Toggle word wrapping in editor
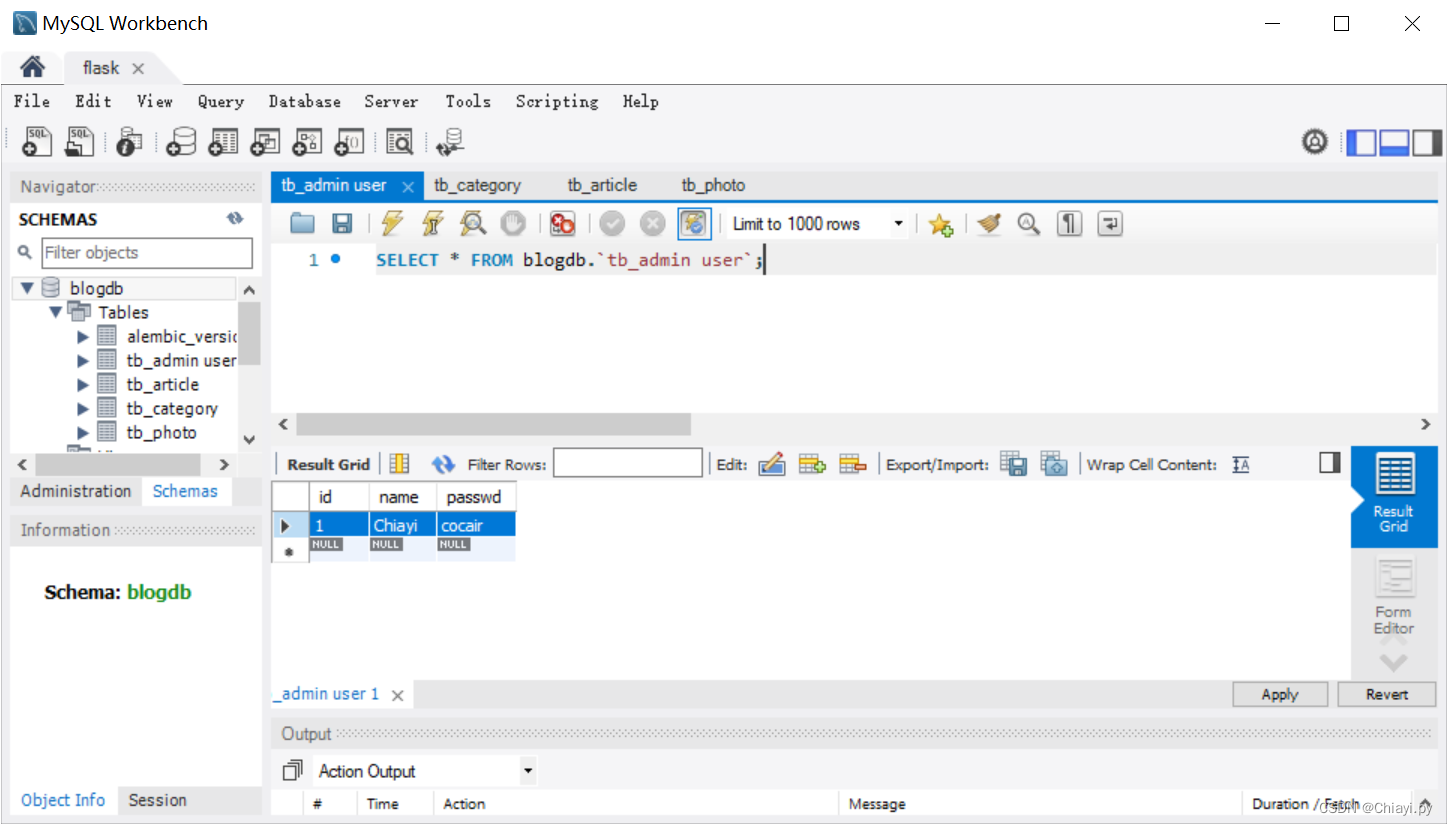The image size is (1448, 825). (x=1110, y=224)
